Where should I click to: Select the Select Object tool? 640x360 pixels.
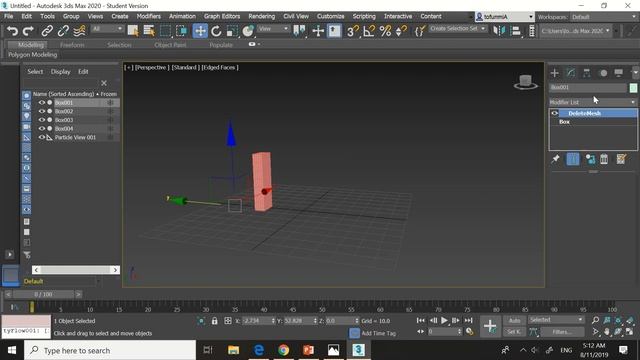(133, 31)
